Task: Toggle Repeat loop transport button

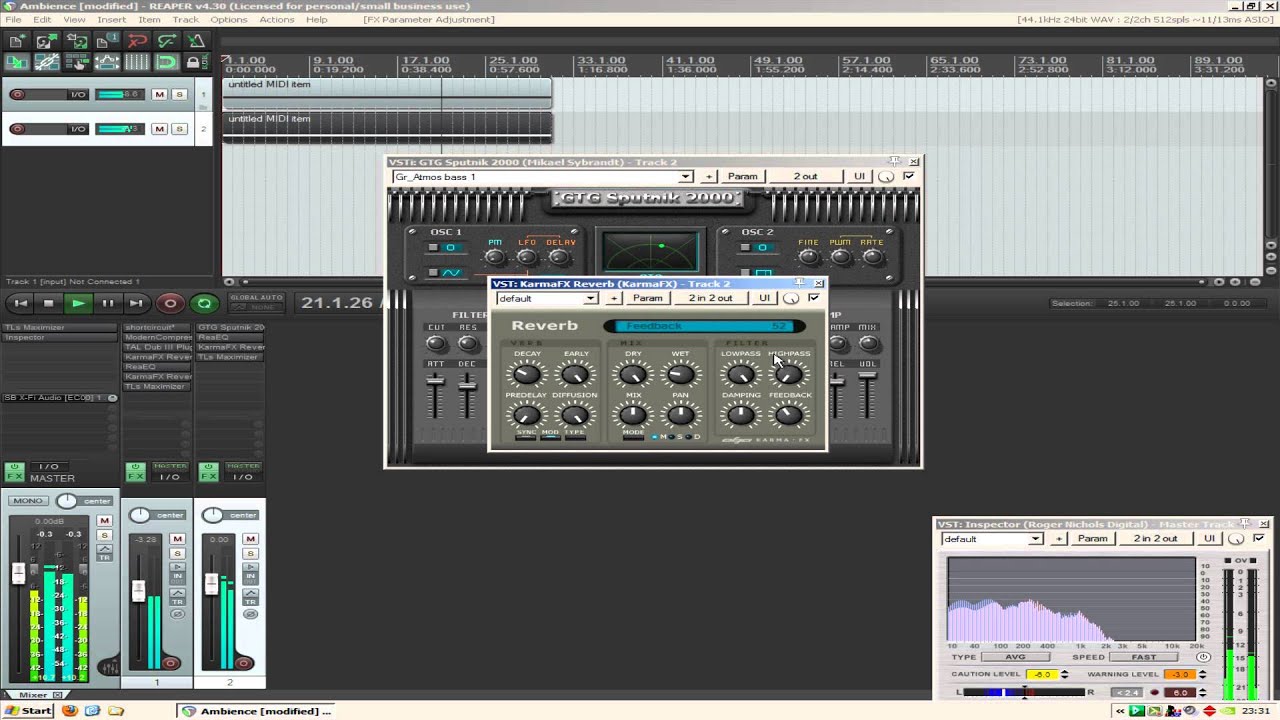Action: tap(204, 303)
